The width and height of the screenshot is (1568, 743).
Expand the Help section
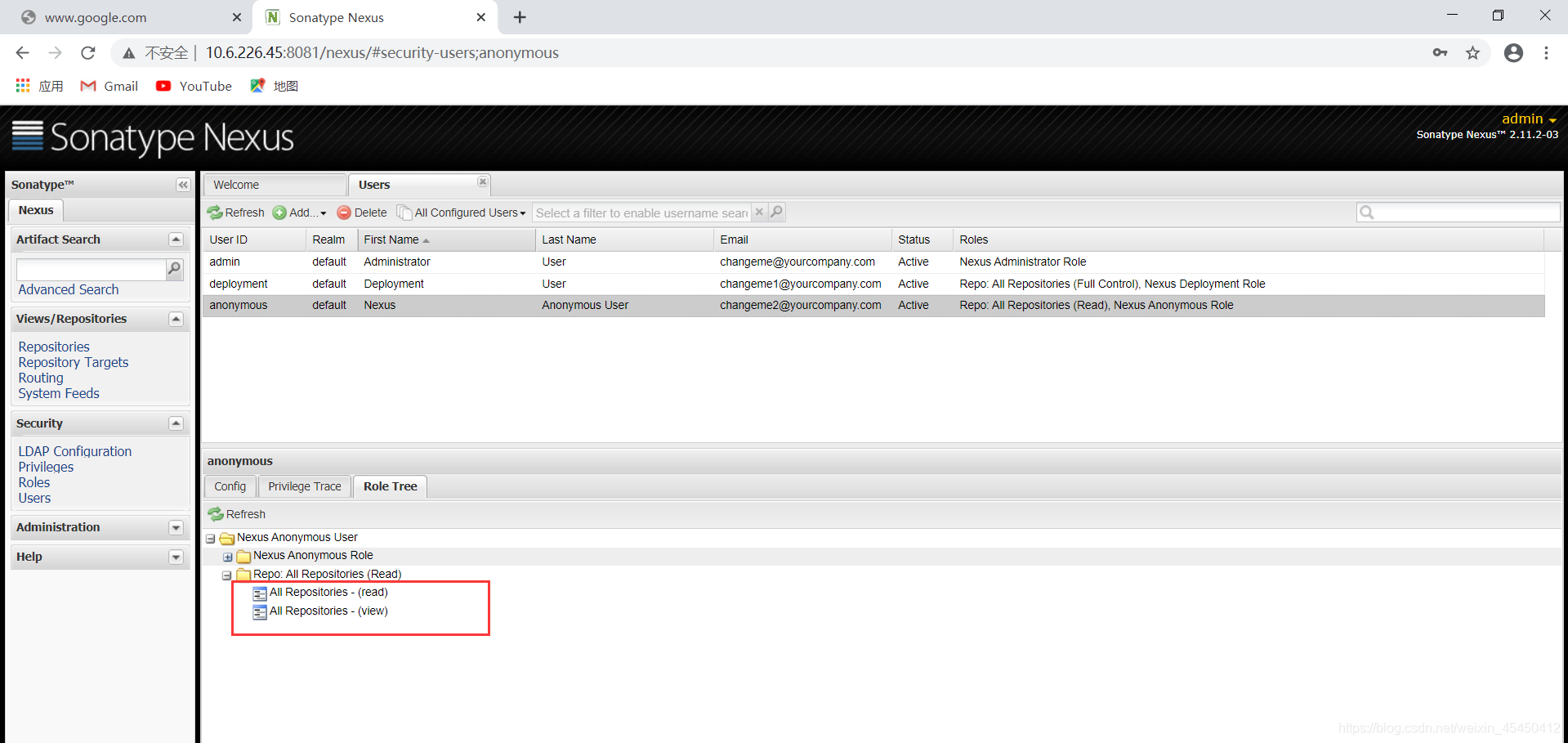point(176,557)
